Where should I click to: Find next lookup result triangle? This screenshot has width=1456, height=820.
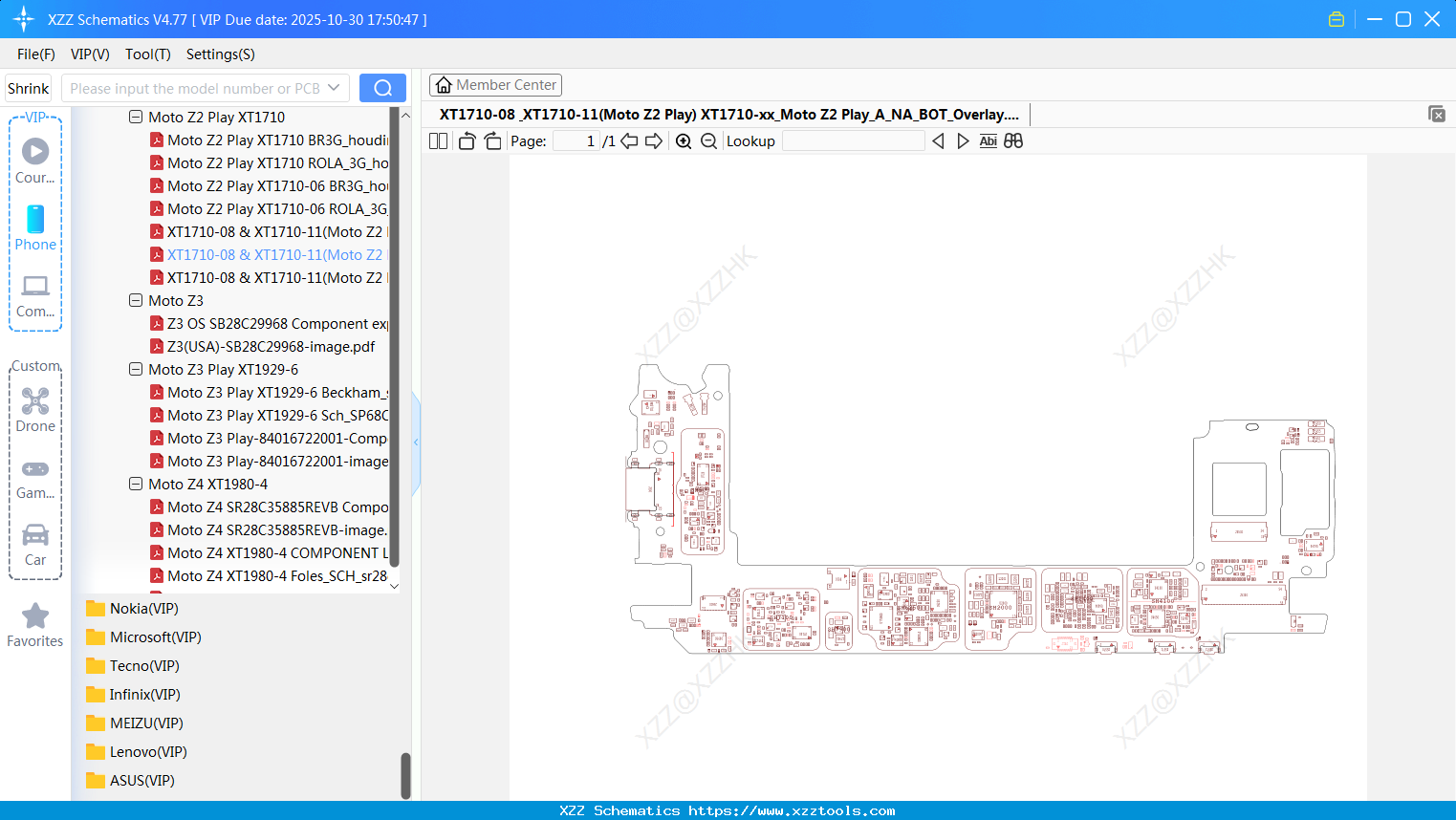click(x=963, y=140)
